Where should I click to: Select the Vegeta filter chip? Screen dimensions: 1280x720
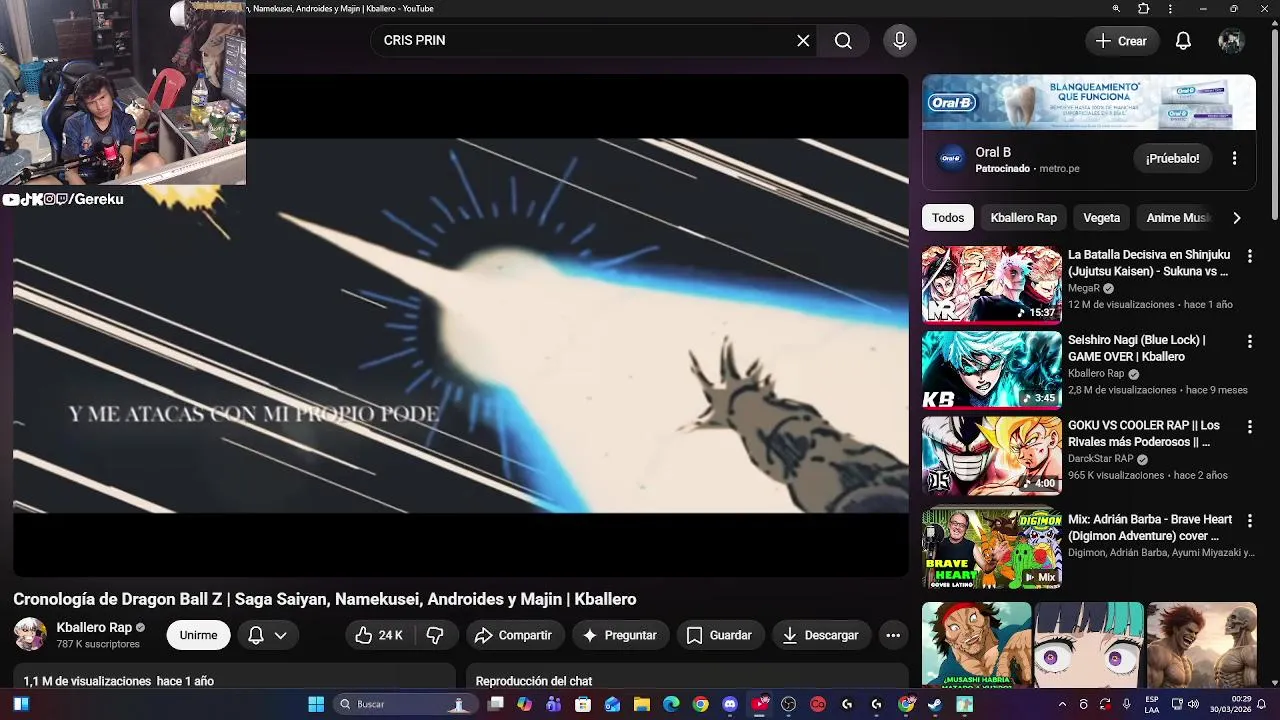click(x=1101, y=217)
